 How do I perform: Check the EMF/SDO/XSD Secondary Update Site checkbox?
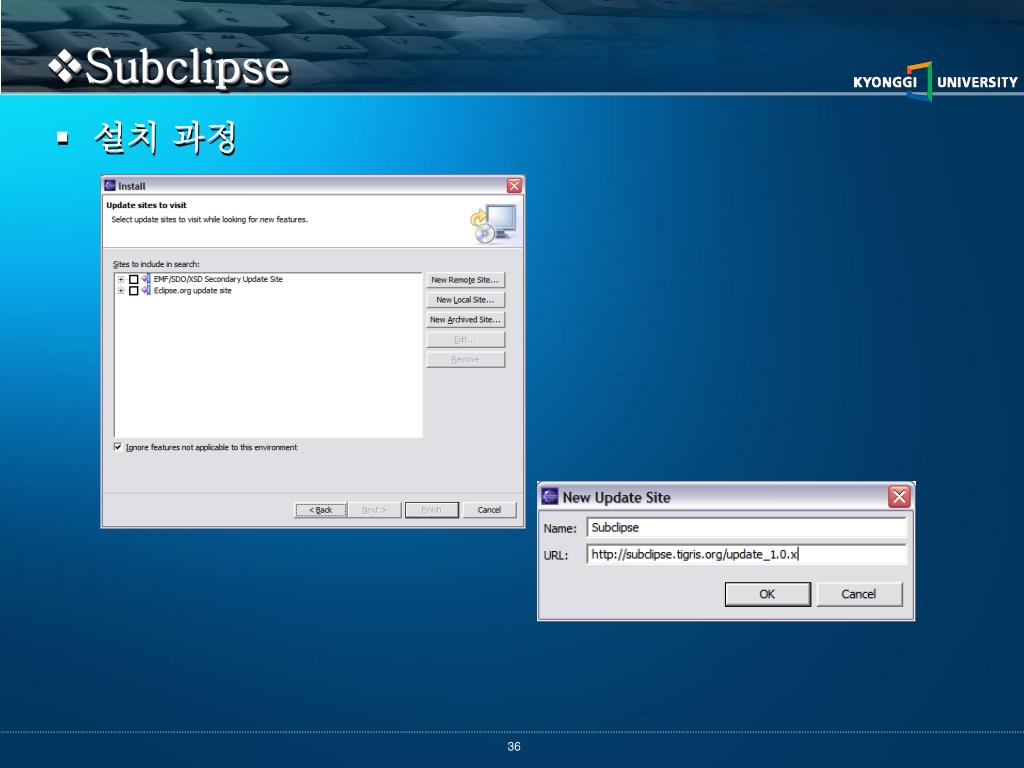click(133, 280)
